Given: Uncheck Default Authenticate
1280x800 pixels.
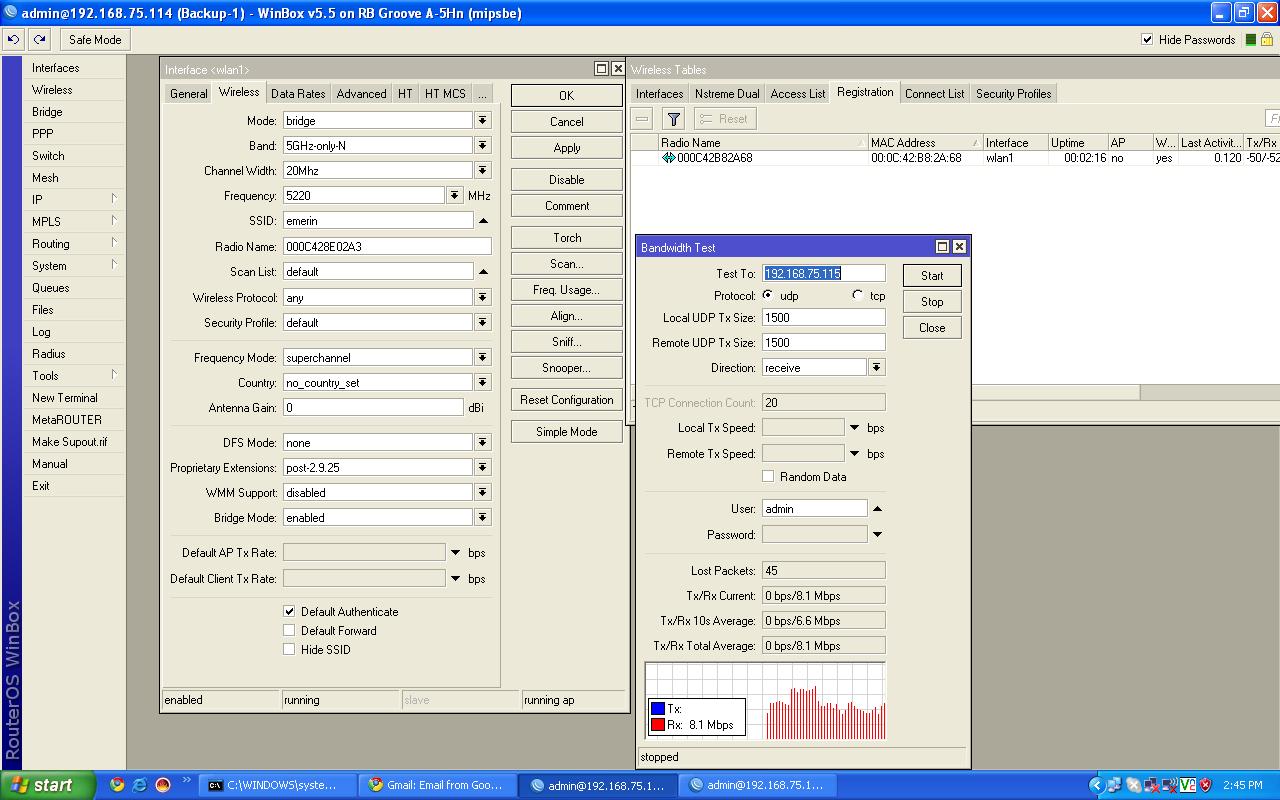Looking at the screenshot, I should [289, 612].
